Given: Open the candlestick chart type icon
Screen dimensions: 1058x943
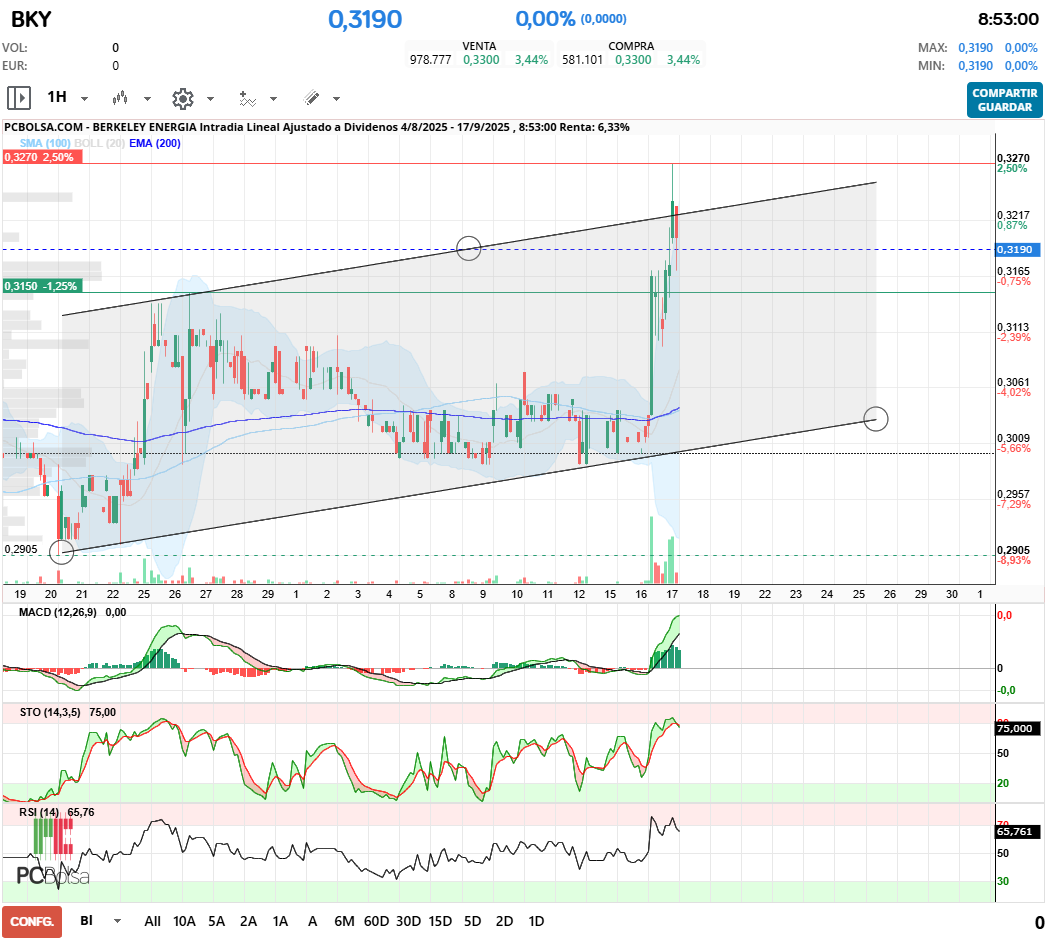Looking at the screenshot, I should click(121, 98).
